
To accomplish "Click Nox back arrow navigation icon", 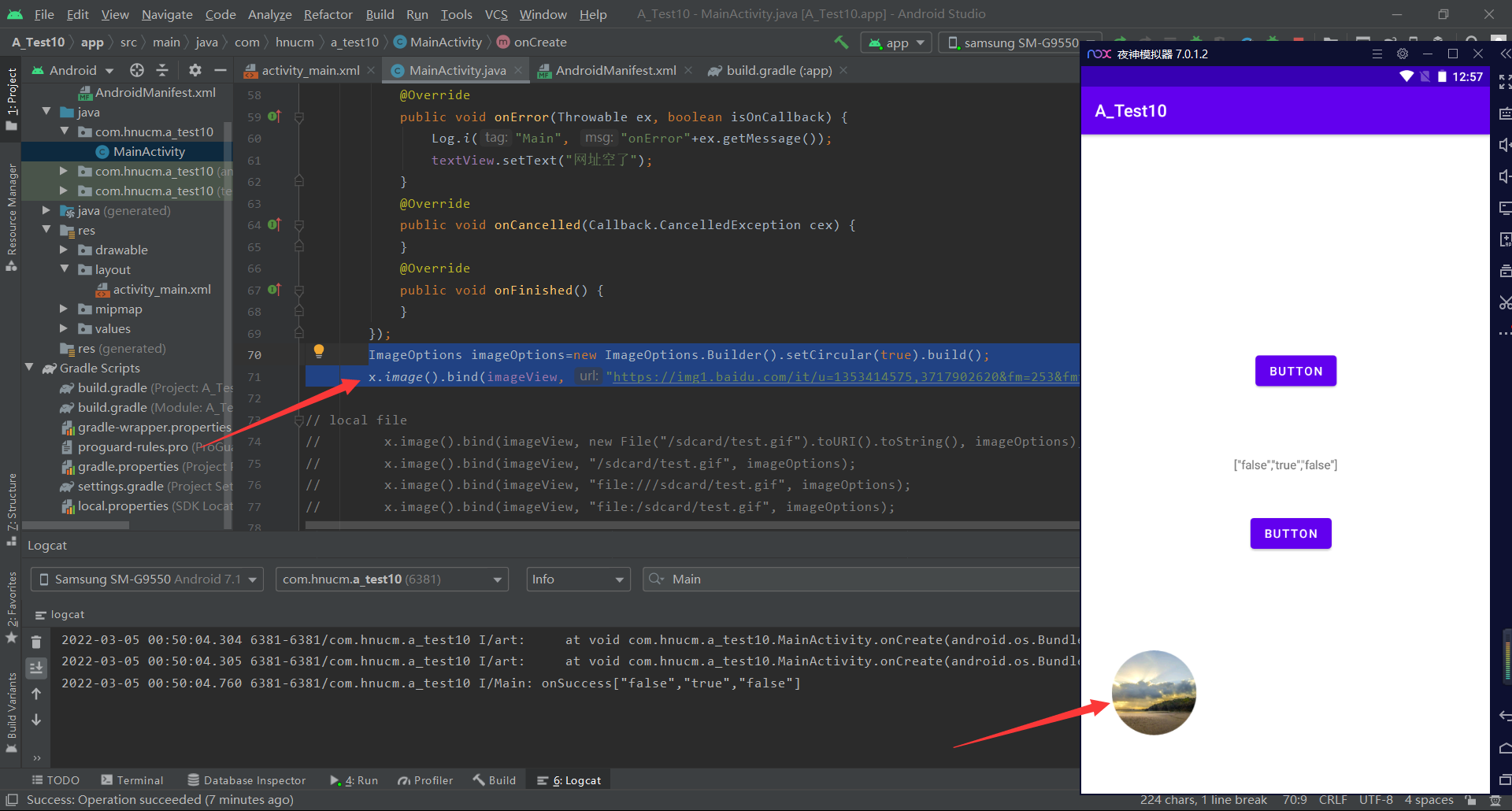I will [x=1505, y=716].
